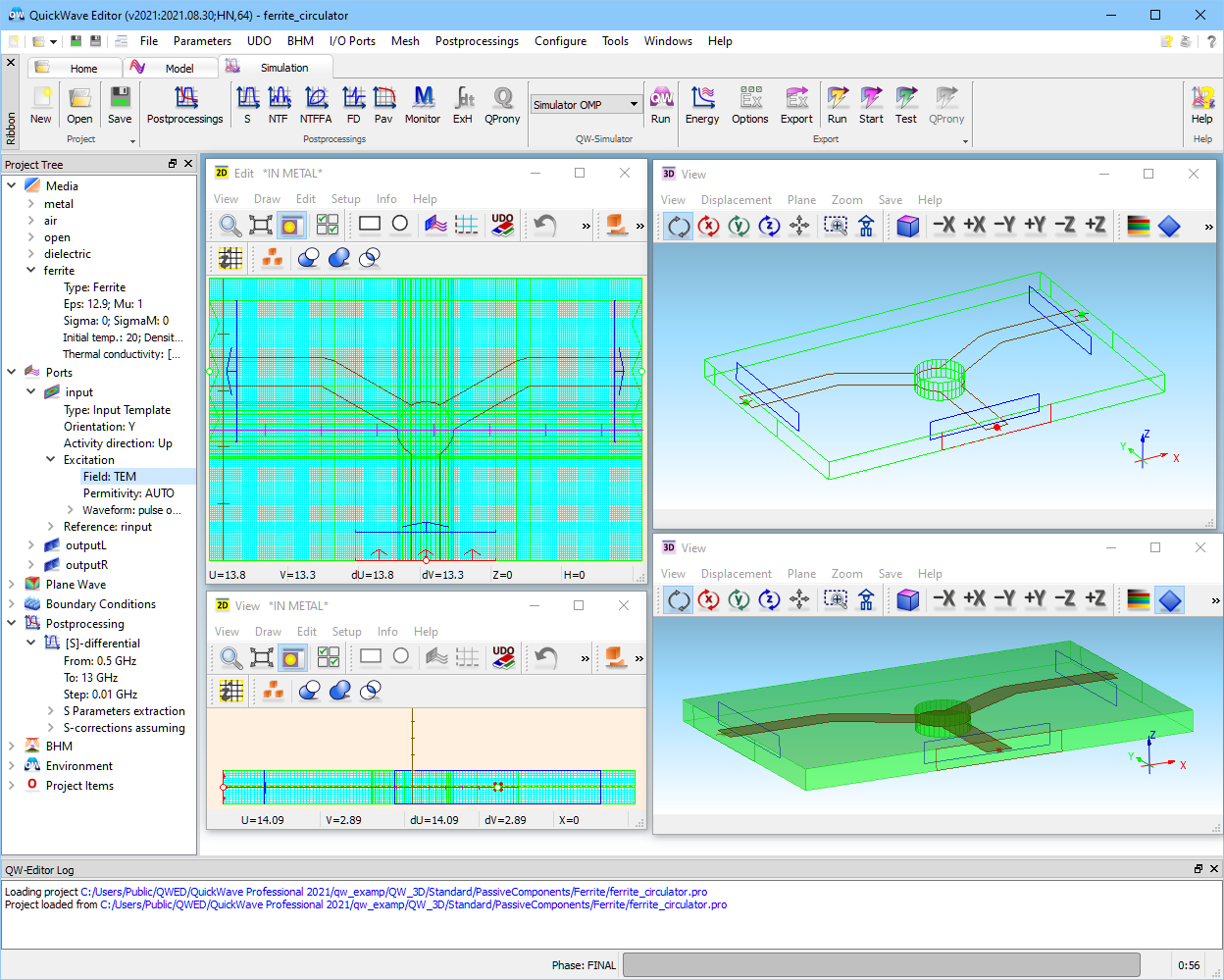Click the Postprocessings ribbon icon
The image size is (1224, 980).
(x=185, y=105)
